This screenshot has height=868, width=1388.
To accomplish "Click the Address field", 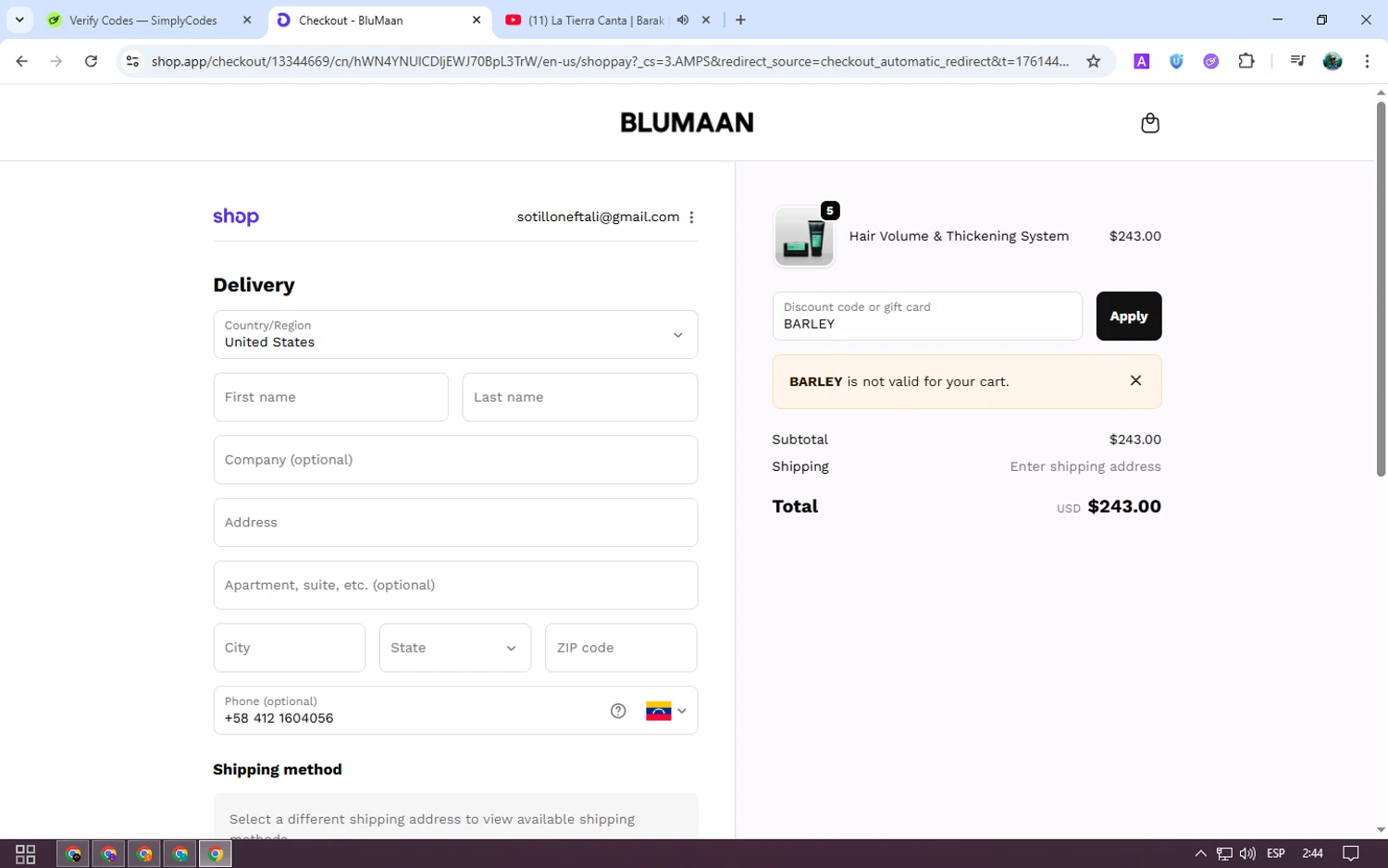I will click(x=455, y=523).
